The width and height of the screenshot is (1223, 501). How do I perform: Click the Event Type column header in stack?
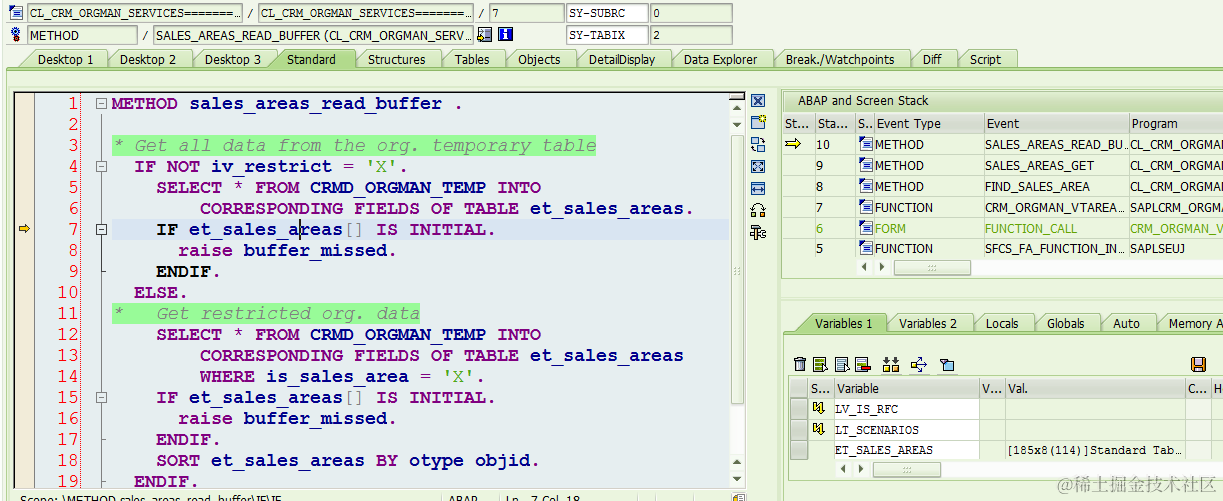point(928,124)
